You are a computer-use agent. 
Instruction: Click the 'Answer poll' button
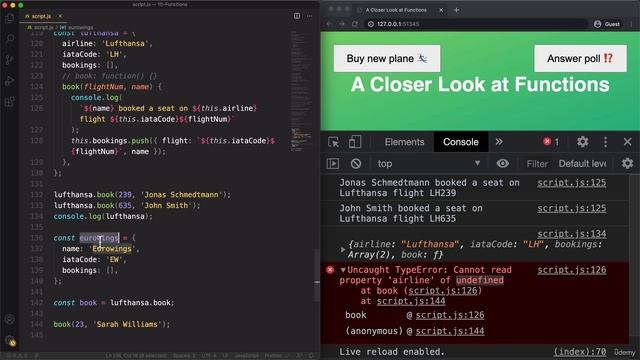pos(580,58)
